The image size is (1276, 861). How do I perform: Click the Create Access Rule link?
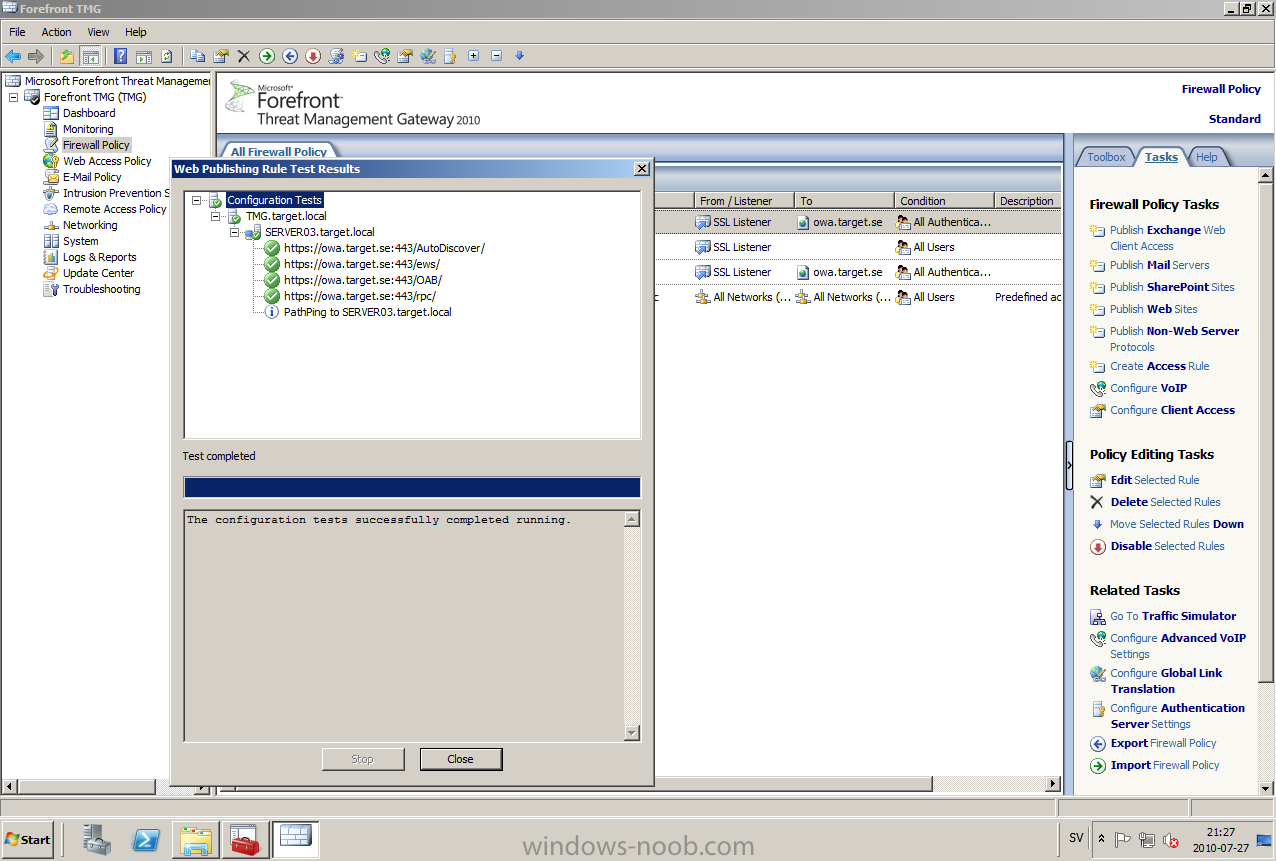(x=1160, y=366)
